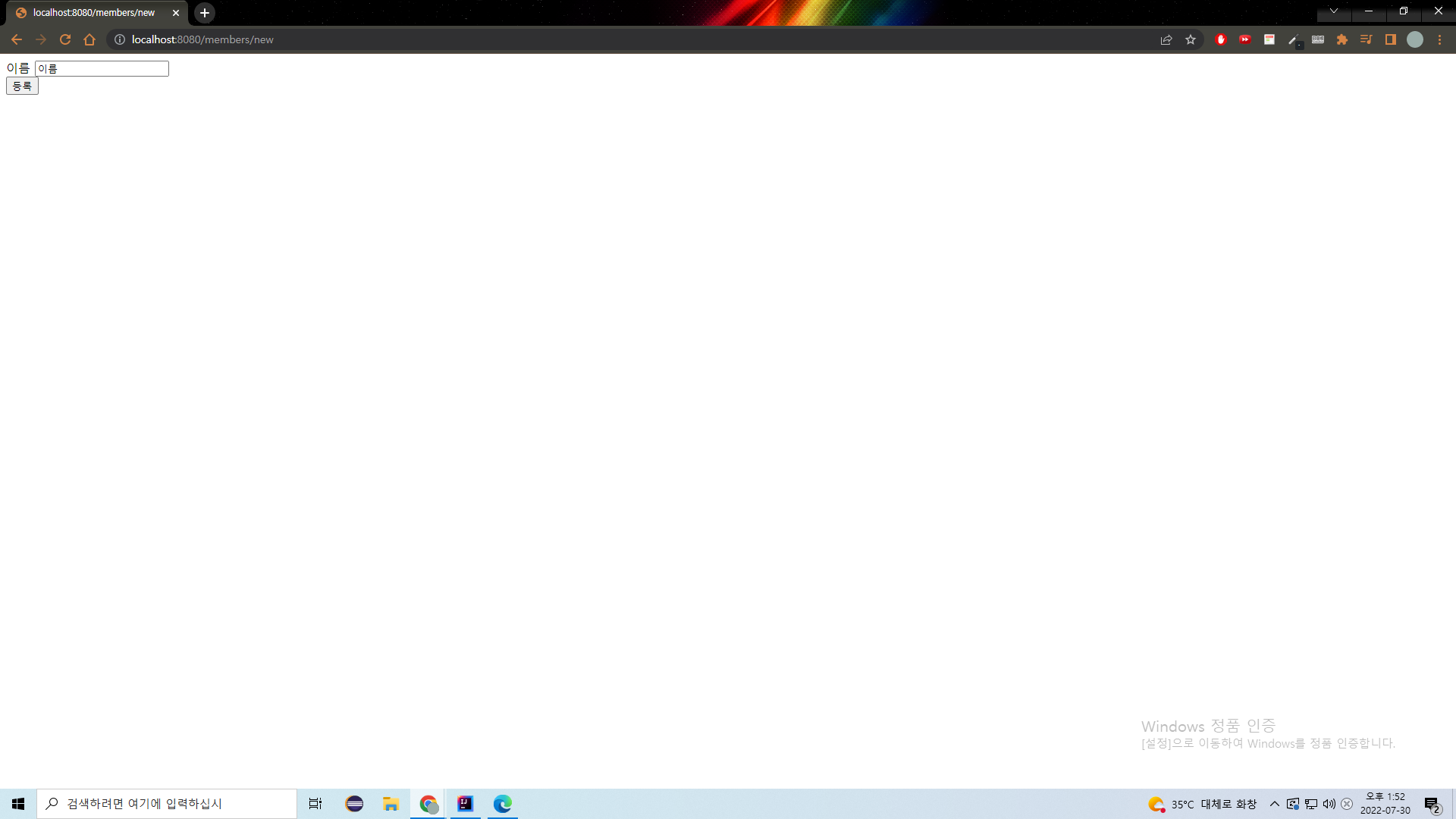
Task: Open the pen color picker extension
Action: tap(1294, 39)
